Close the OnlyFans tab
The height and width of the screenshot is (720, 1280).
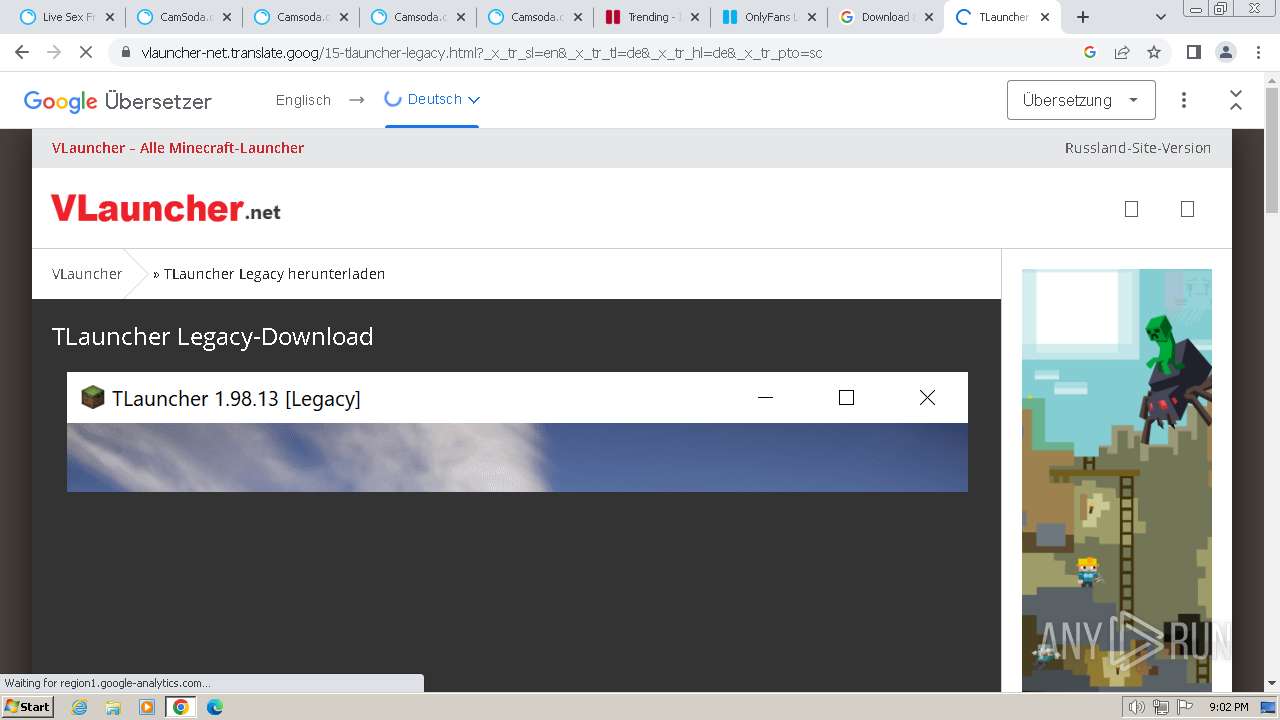810,17
